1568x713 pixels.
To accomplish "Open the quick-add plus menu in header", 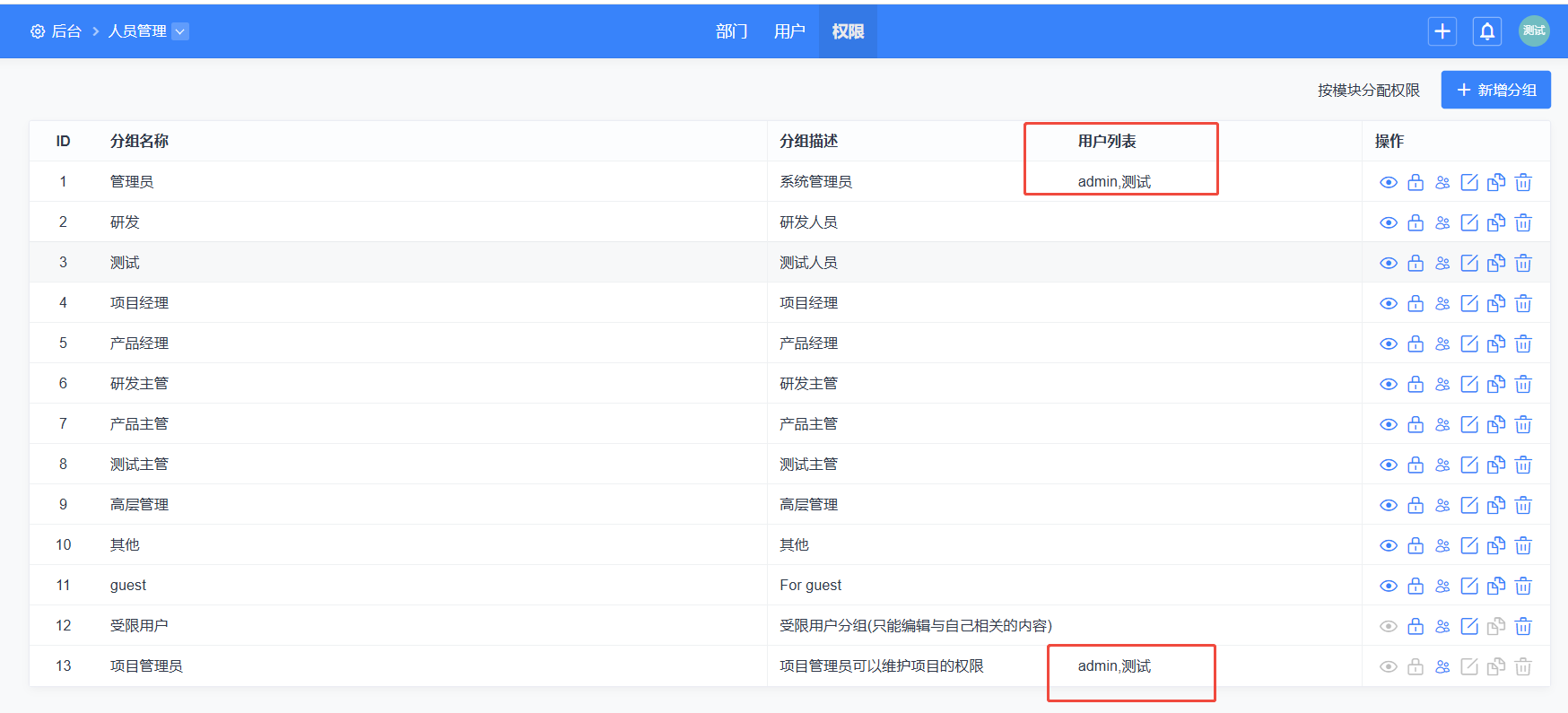I will (1442, 31).
